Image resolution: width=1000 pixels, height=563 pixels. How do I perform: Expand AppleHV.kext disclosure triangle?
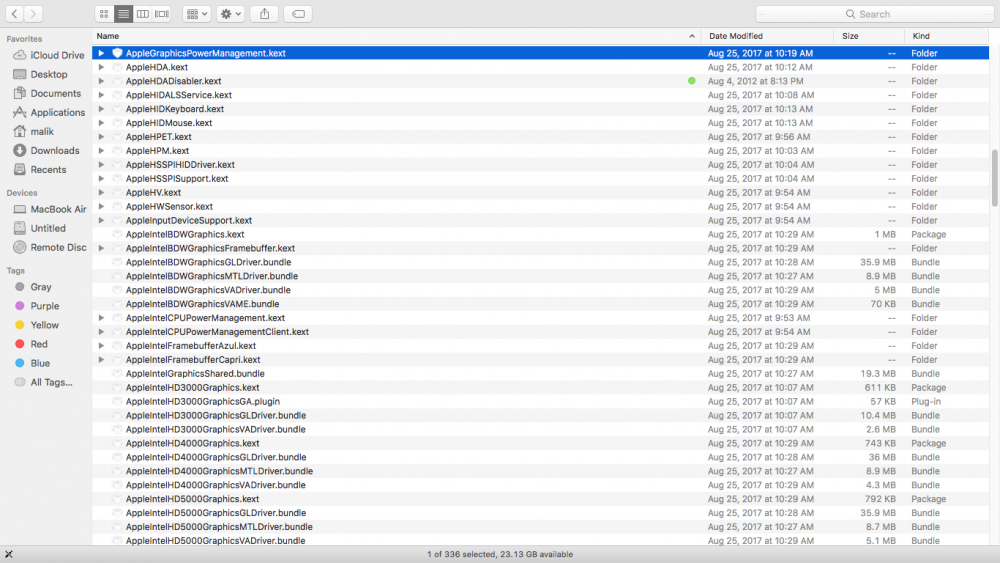pyautogui.click(x=101, y=193)
